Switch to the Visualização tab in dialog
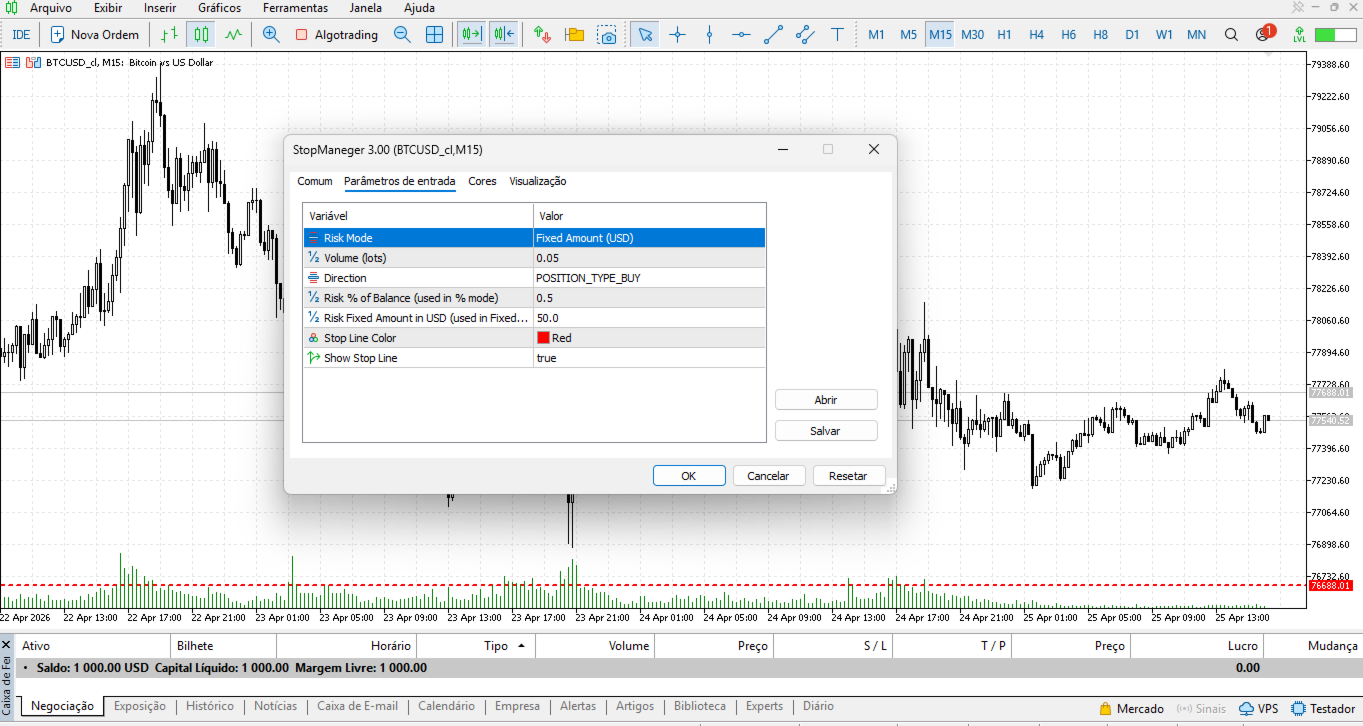This screenshot has width=1363, height=726. coord(538,181)
